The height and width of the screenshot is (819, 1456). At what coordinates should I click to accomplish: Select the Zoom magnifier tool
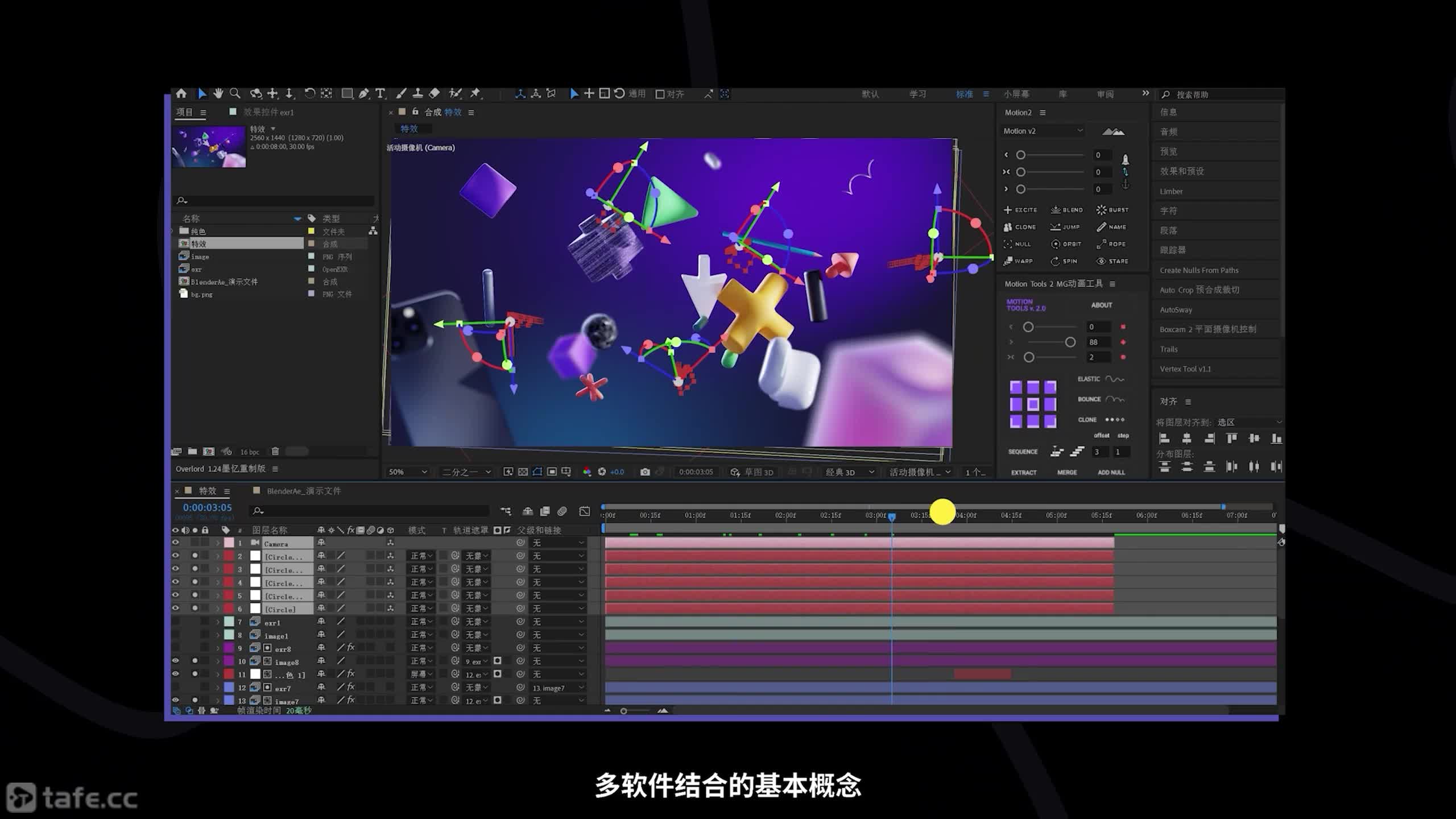[235, 93]
